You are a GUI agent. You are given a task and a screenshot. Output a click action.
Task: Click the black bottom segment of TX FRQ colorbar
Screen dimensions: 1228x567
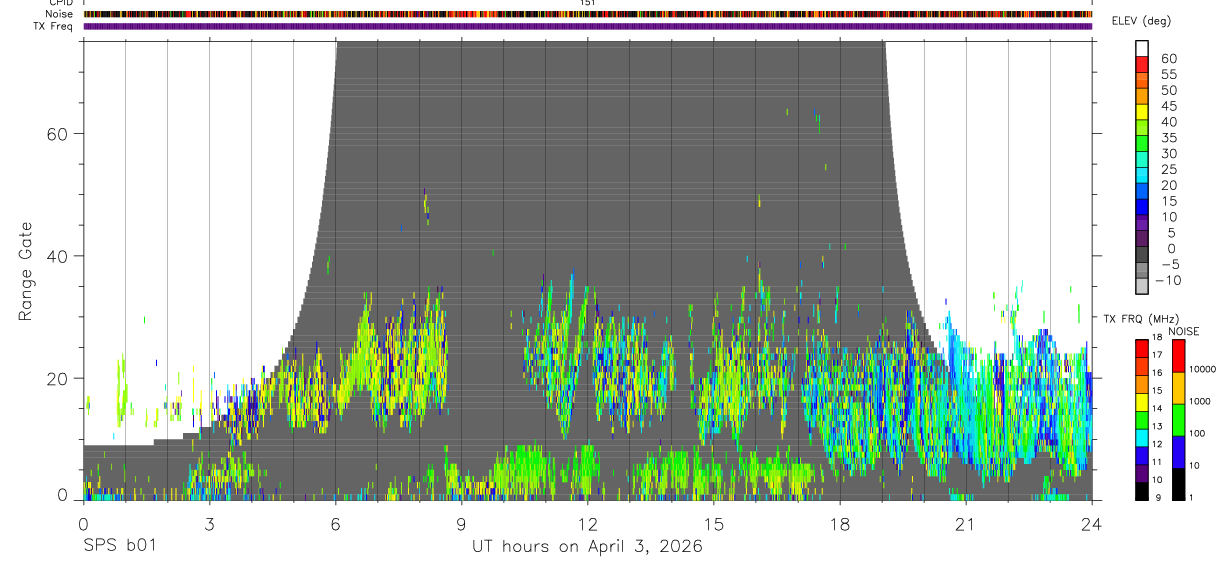point(1142,491)
